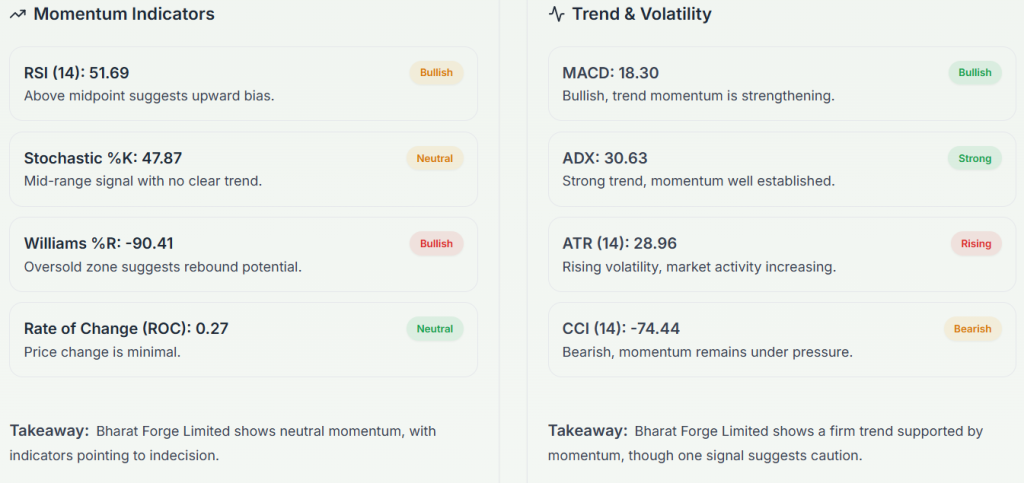Click the Neutral badge on Stochastic %K card
The image size is (1024, 483).
click(434, 159)
